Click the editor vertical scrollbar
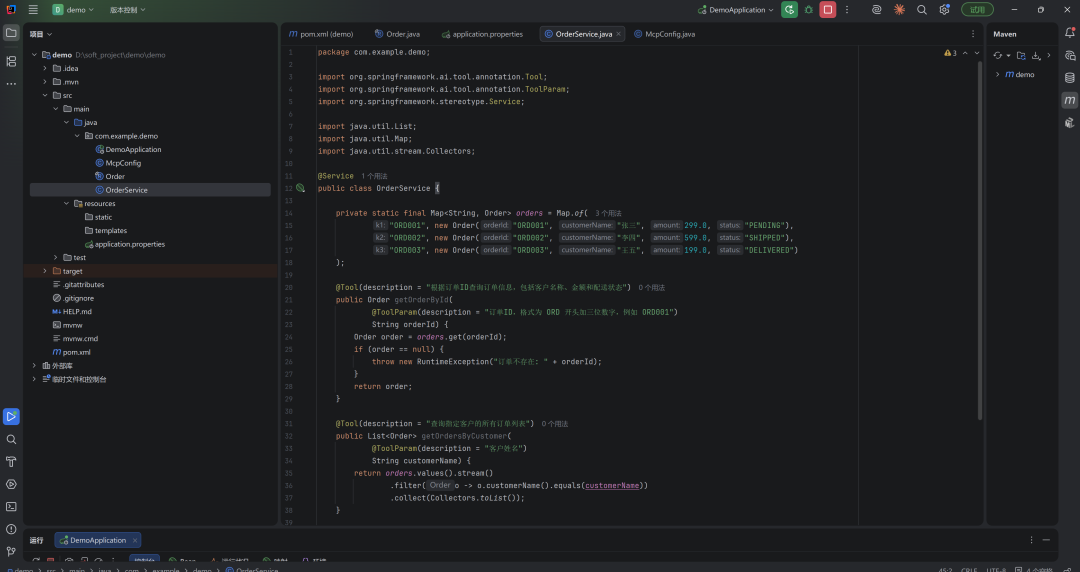1080x572 pixels. pyautogui.click(x=980, y=239)
